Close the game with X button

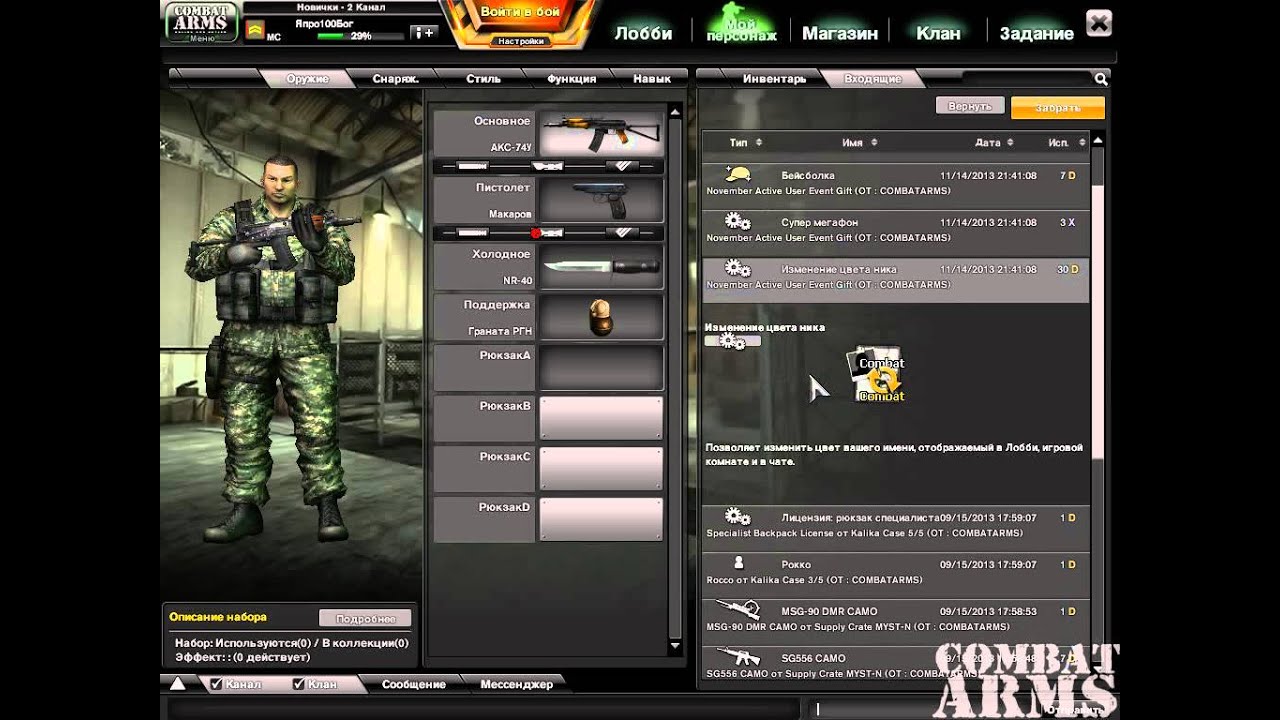tap(1099, 22)
